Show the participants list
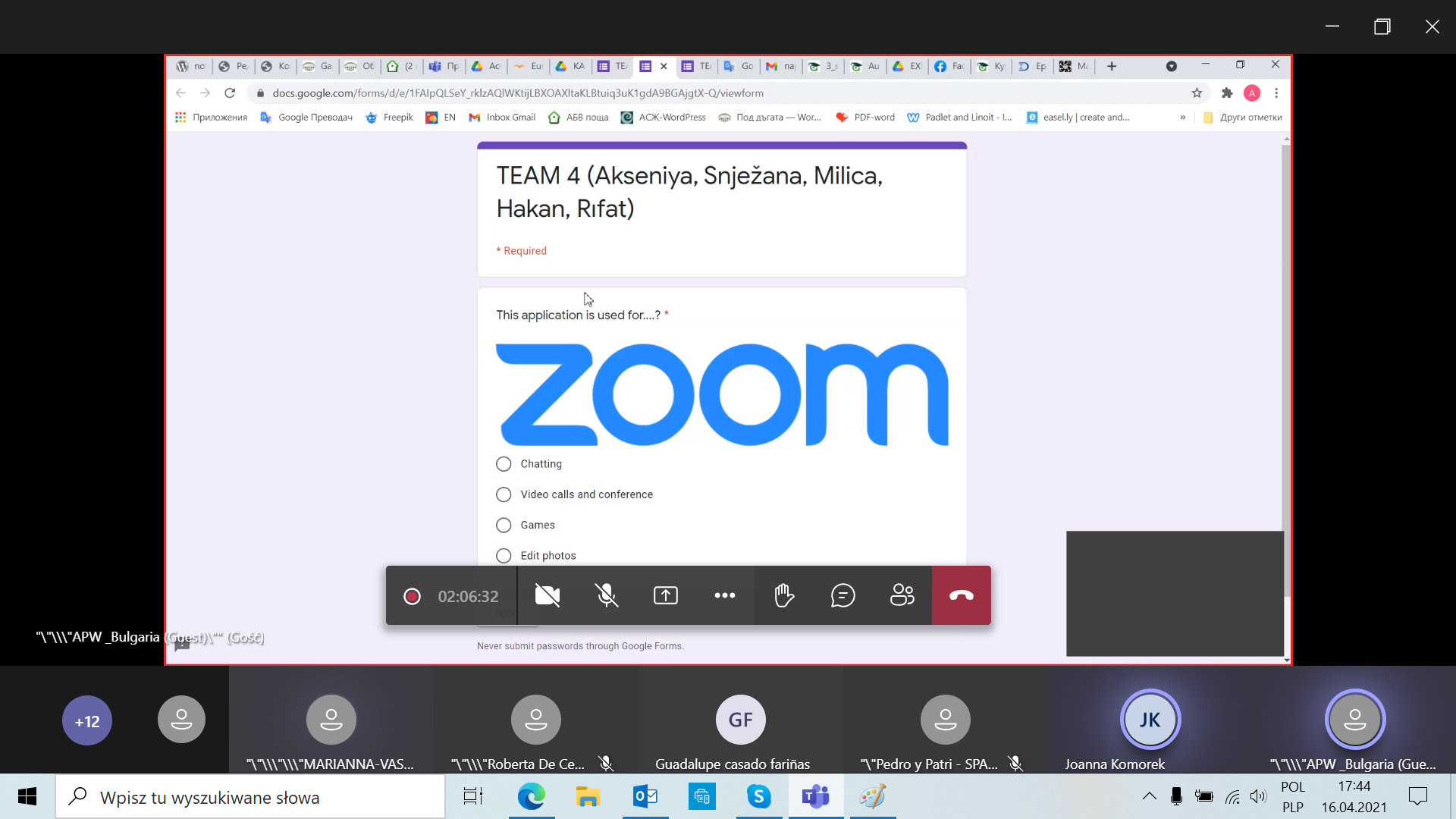This screenshot has width=1456, height=819. click(902, 595)
